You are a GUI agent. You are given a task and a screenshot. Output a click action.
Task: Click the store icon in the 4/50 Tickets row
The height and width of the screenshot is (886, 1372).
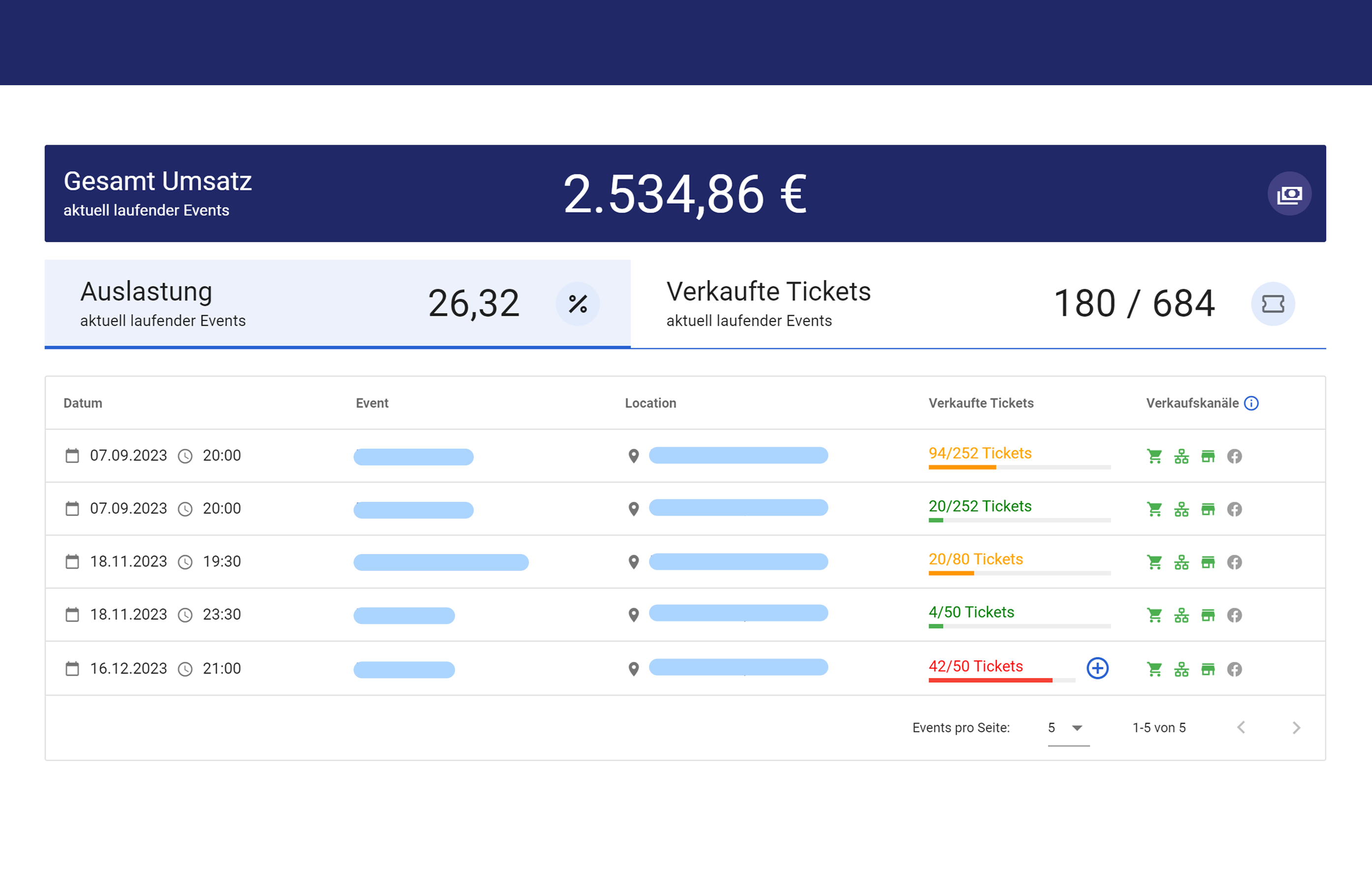coord(1208,615)
